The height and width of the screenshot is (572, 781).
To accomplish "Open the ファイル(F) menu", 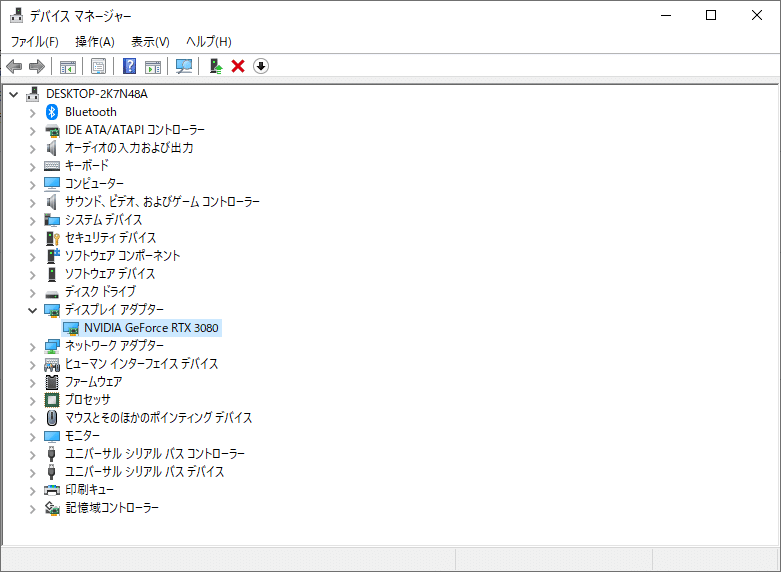I will click(x=34, y=42).
